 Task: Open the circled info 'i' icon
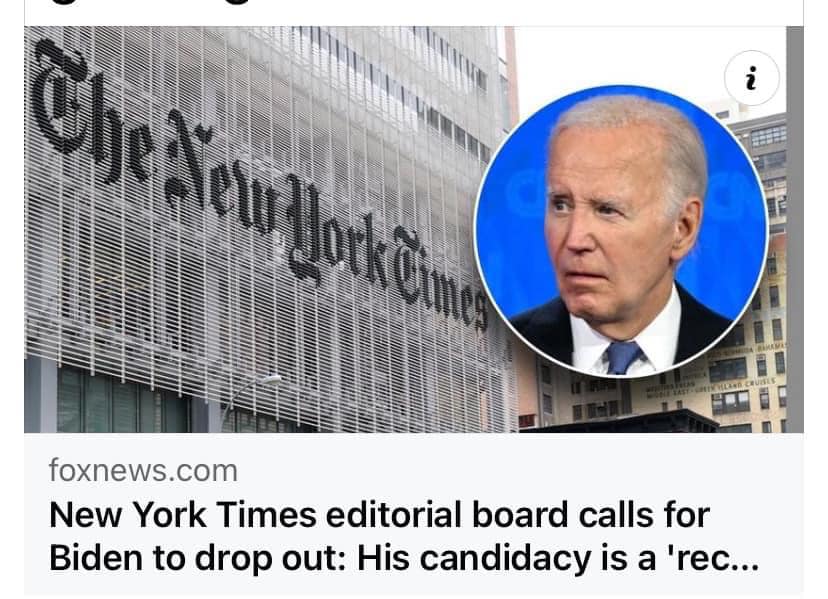[x=751, y=78]
